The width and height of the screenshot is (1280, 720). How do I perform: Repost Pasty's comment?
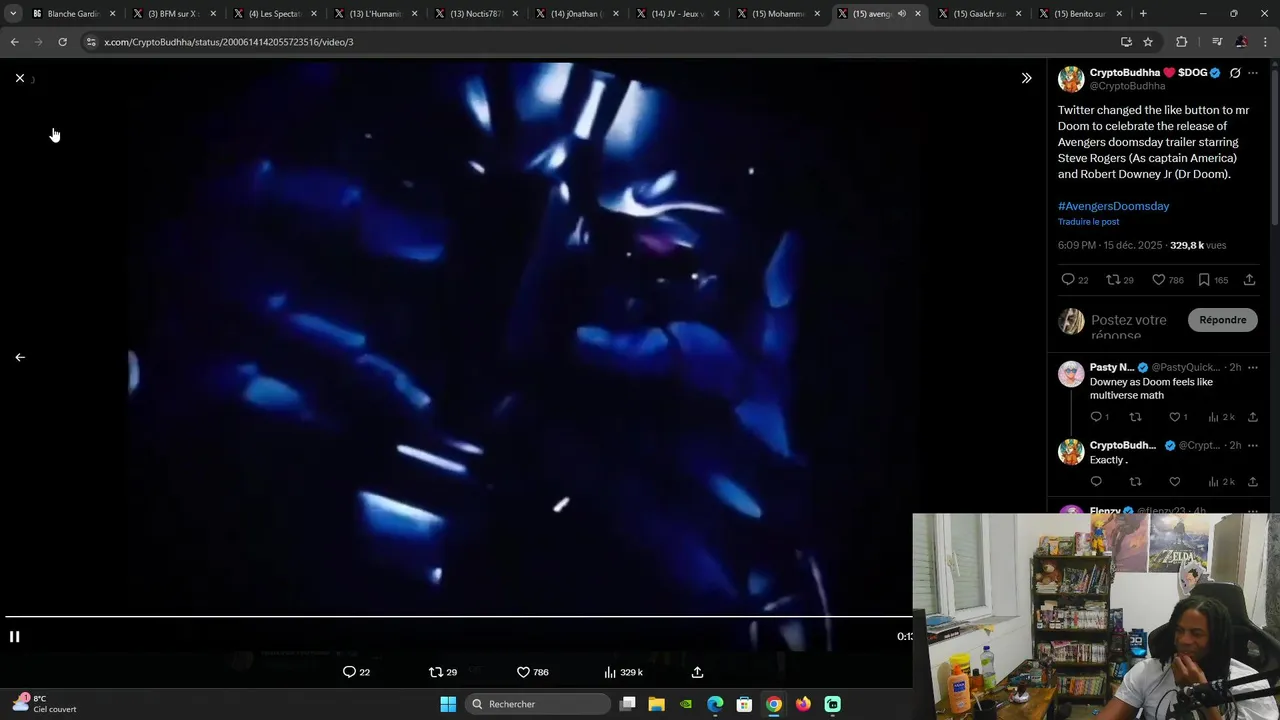pyautogui.click(x=1135, y=417)
